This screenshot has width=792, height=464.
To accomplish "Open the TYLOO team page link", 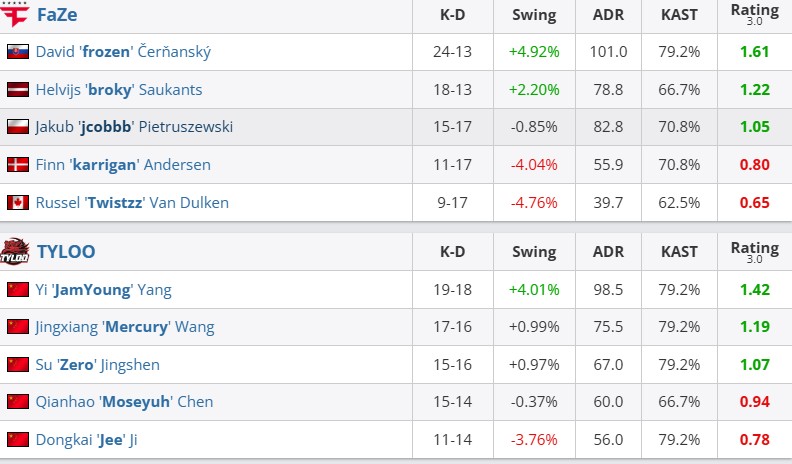I will [66, 252].
